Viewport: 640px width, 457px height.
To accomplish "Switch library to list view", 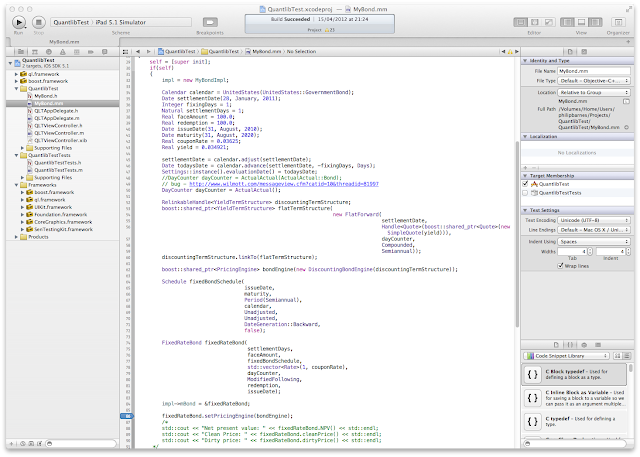I will (x=627, y=356).
